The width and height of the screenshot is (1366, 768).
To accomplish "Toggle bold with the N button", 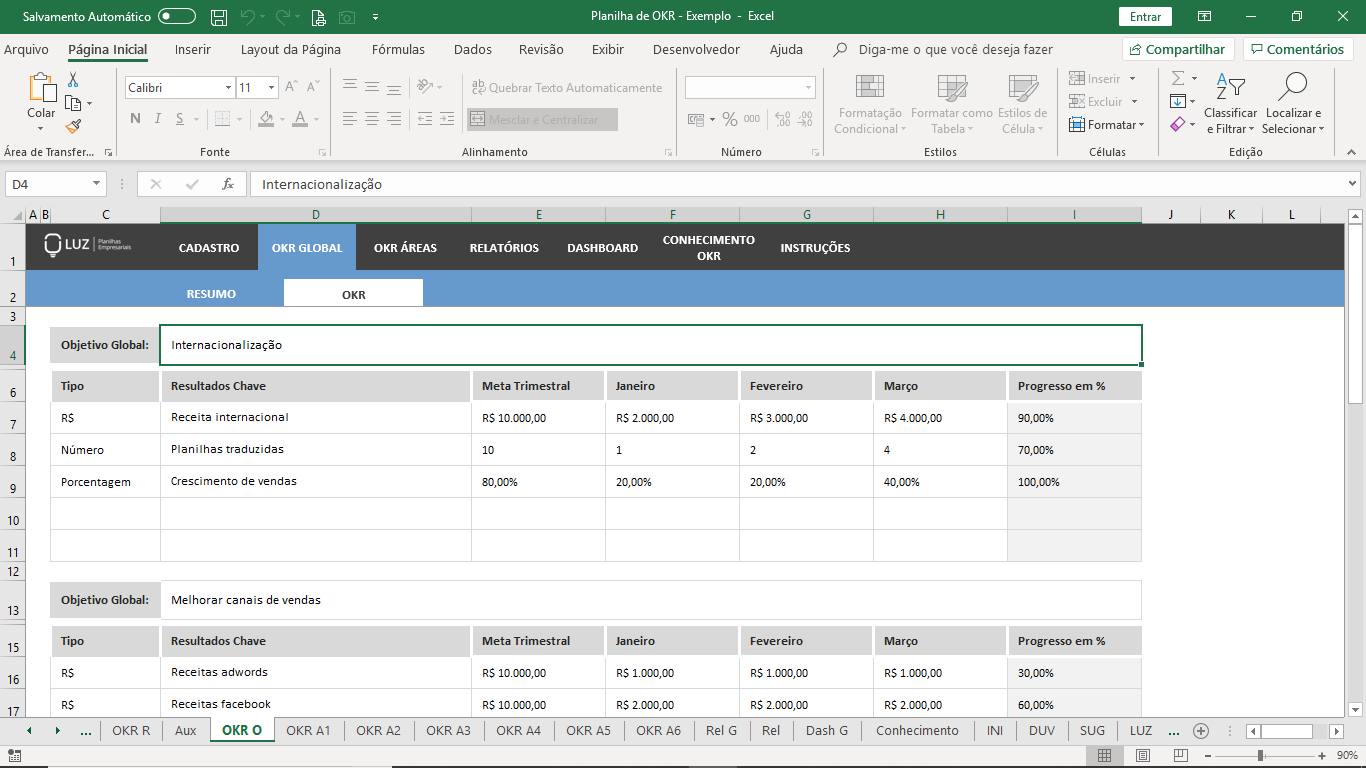I will tap(136, 119).
